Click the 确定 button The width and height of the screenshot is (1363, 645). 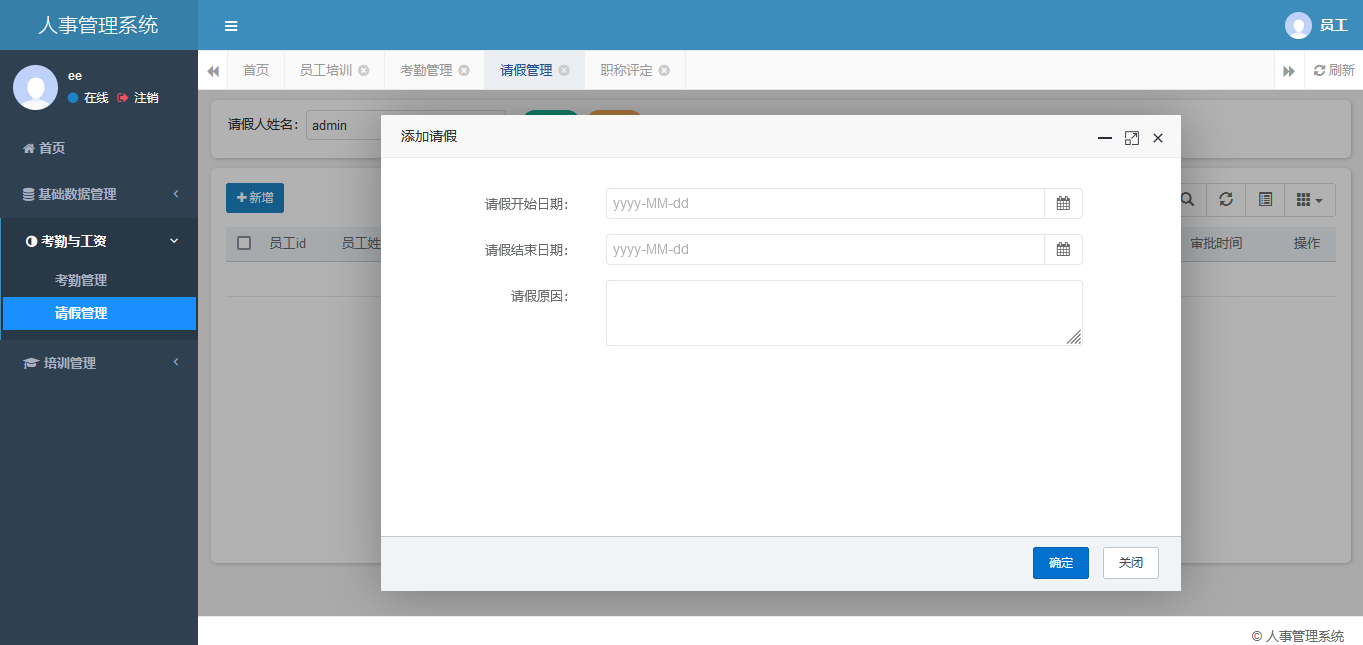tap(1060, 563)
